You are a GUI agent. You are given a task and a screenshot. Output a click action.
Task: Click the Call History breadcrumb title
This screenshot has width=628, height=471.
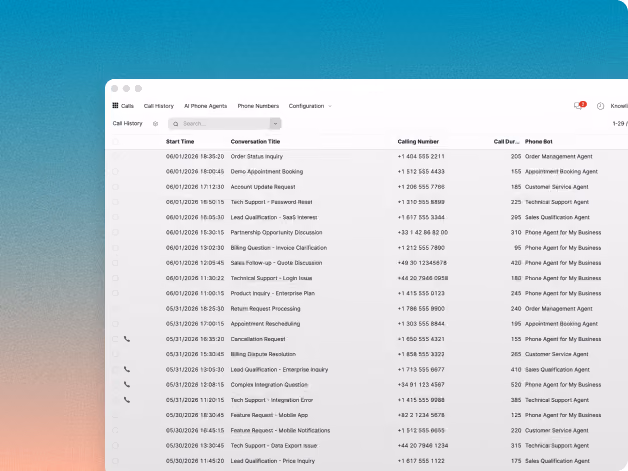(x=127, y=123)
